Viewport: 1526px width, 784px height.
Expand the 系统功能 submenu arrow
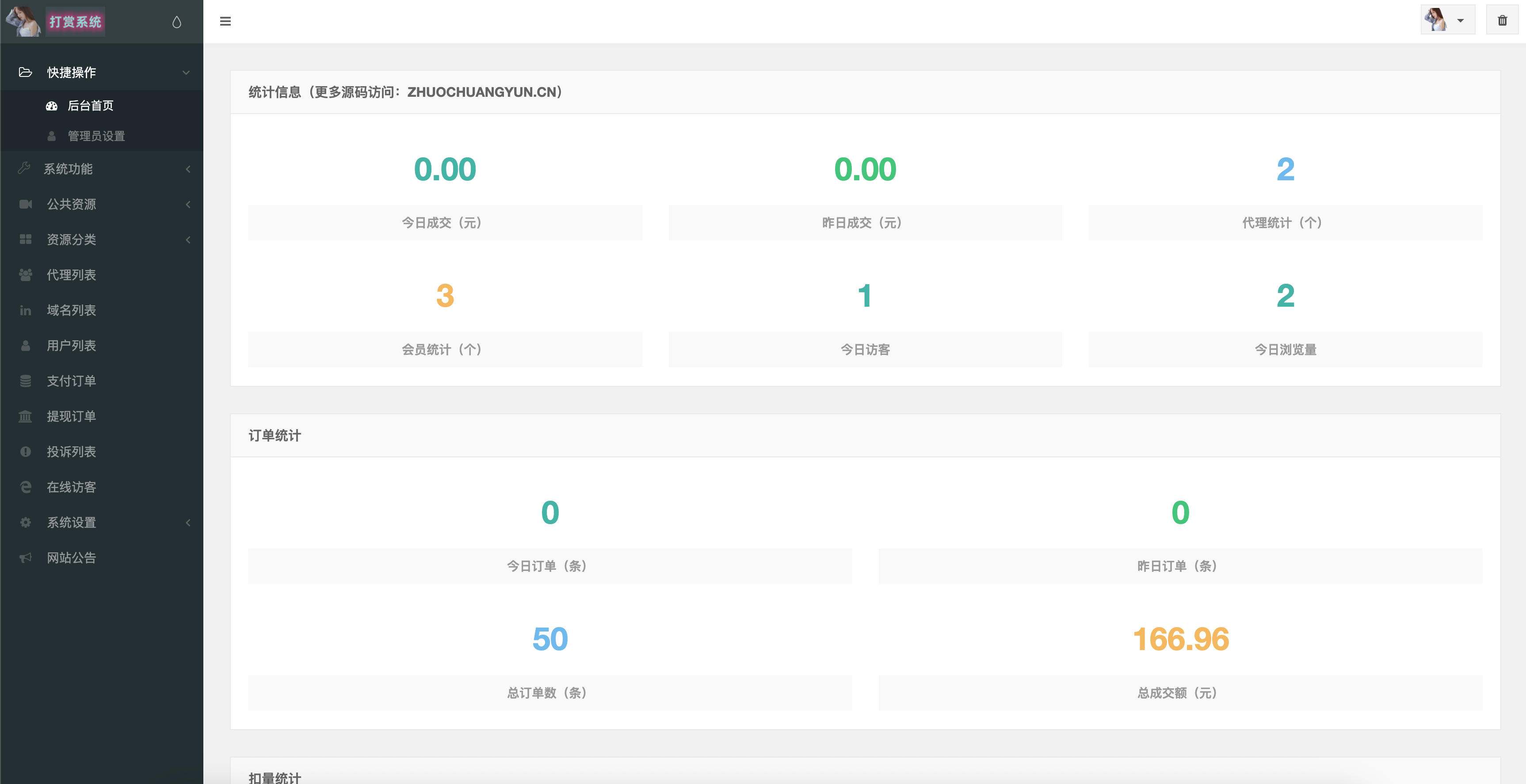(x=188, y=169)
